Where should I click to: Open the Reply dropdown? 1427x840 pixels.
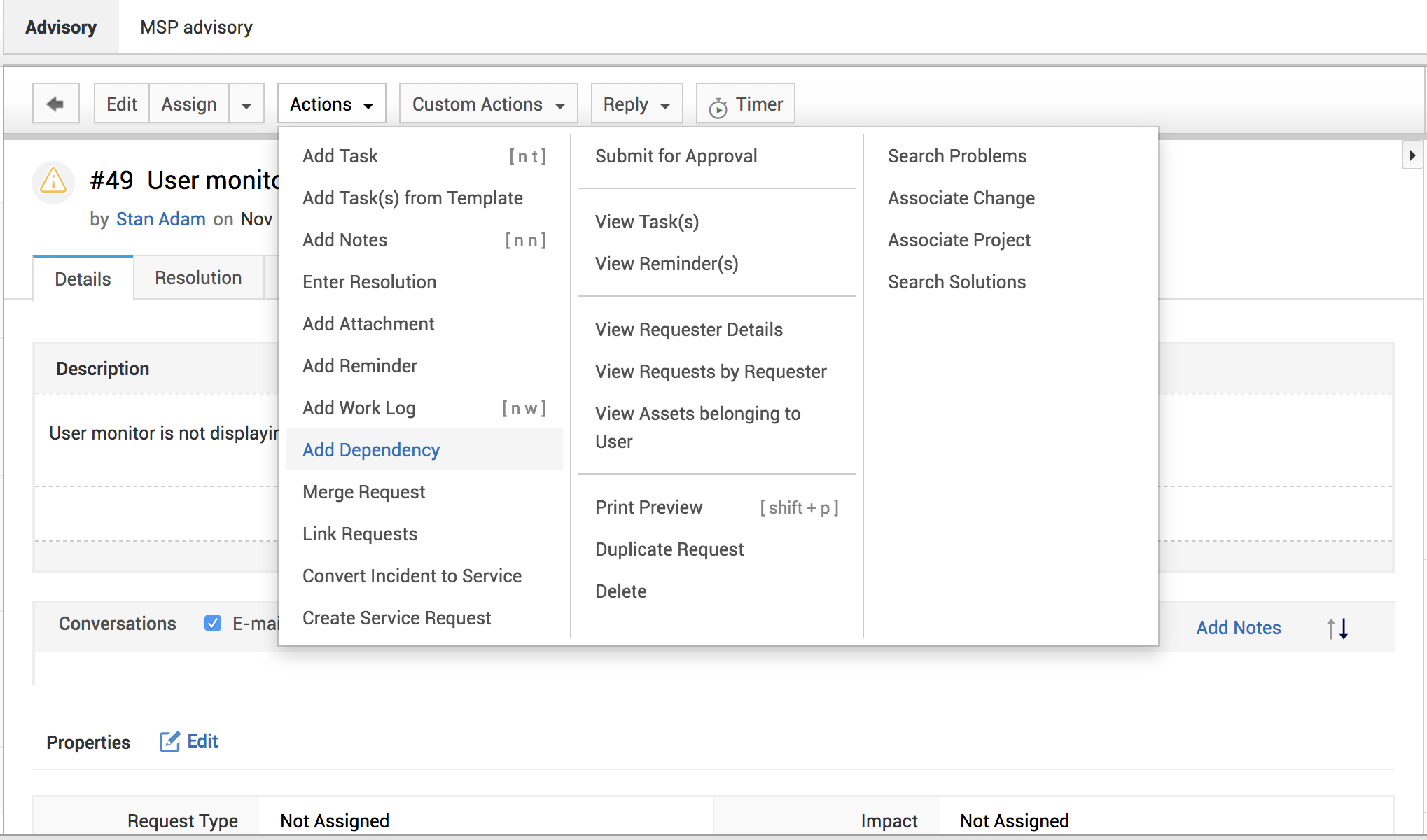(x=636, y=103)
